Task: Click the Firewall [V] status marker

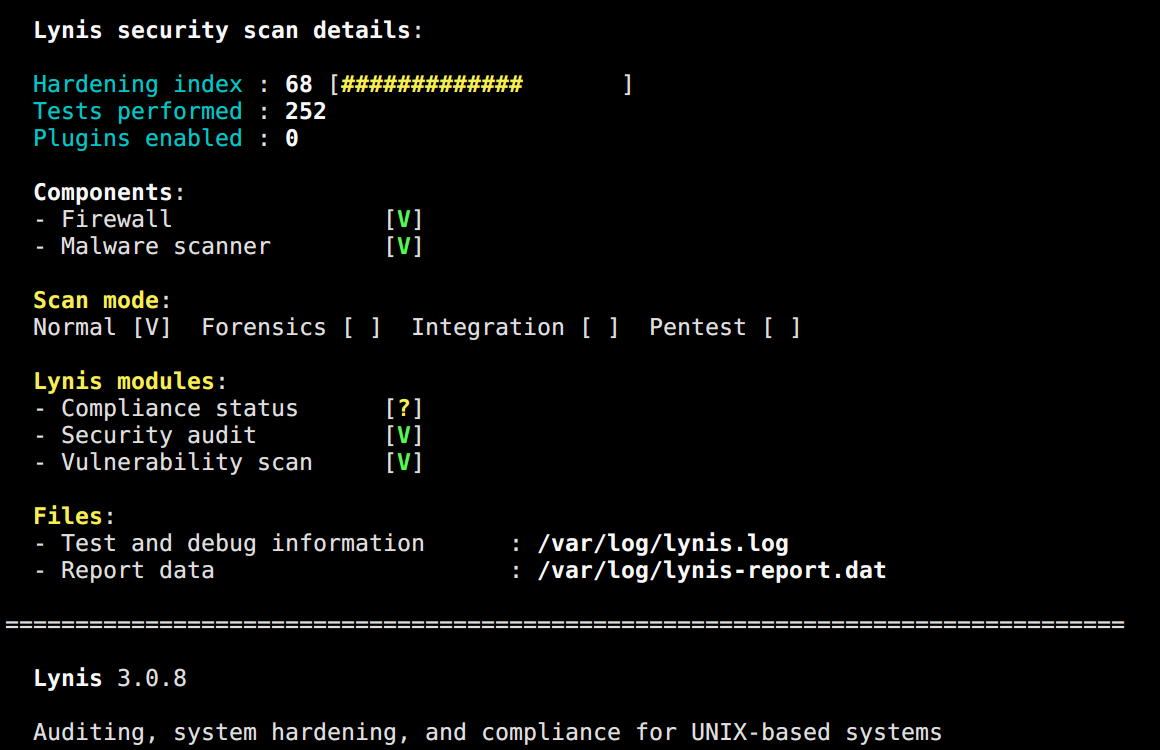Action: point(404,220)
